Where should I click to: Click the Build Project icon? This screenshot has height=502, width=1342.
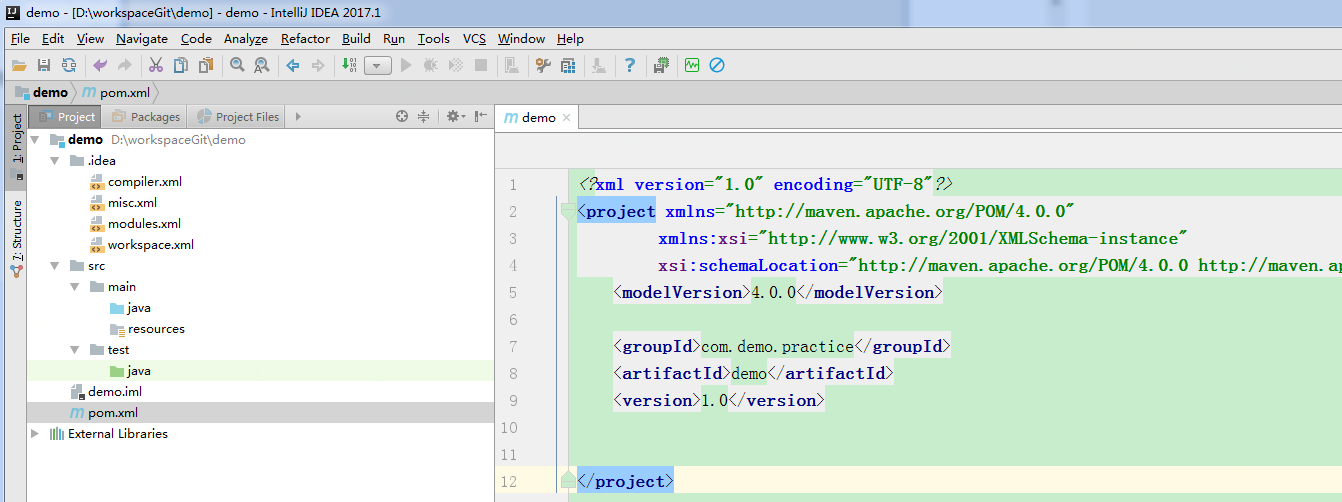349,66
